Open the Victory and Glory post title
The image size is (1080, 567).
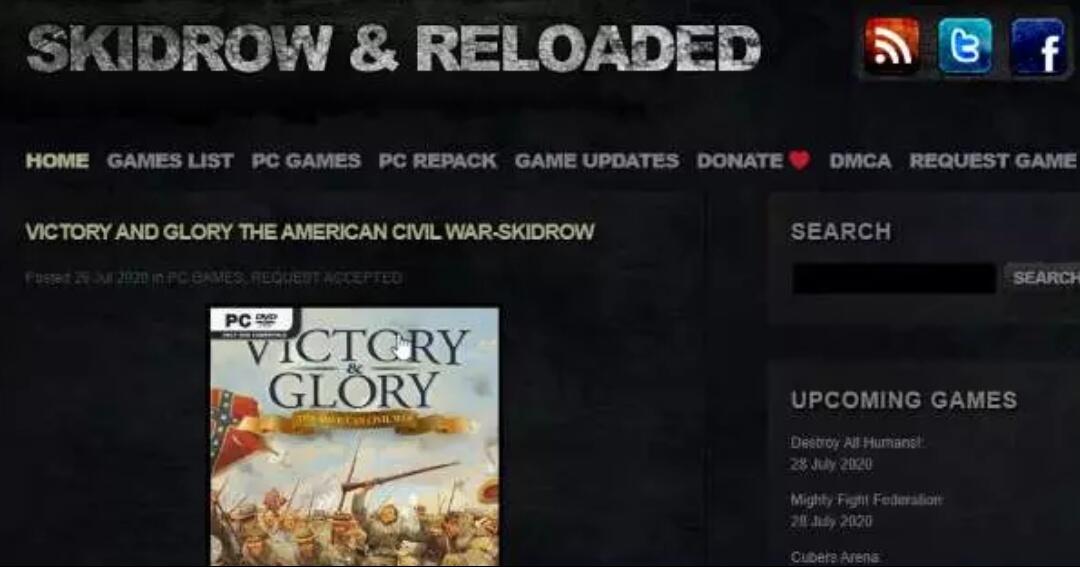click(x=310, y=231)
